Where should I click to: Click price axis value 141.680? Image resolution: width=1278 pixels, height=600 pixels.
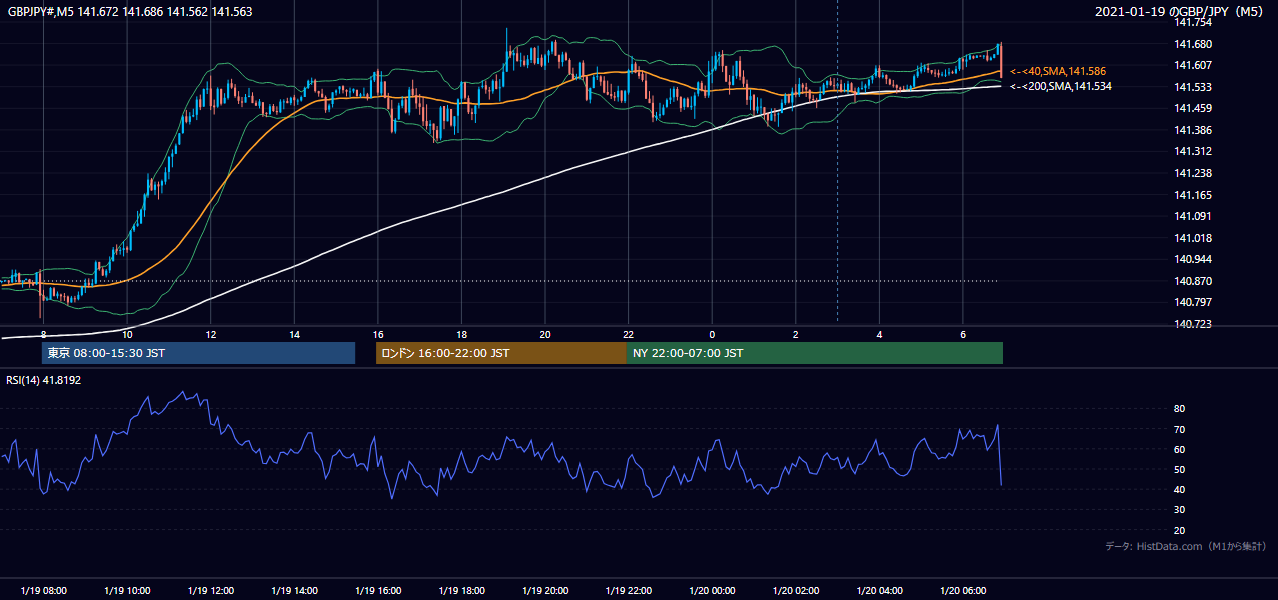point(1192,44)
